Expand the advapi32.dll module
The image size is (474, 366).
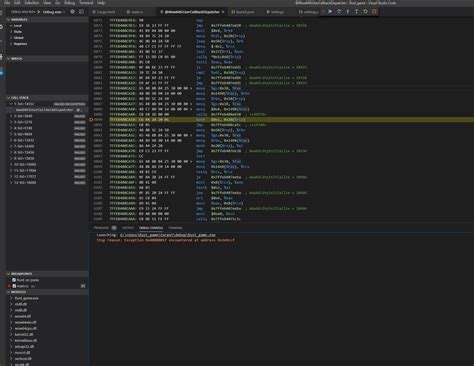coord(47,346)
